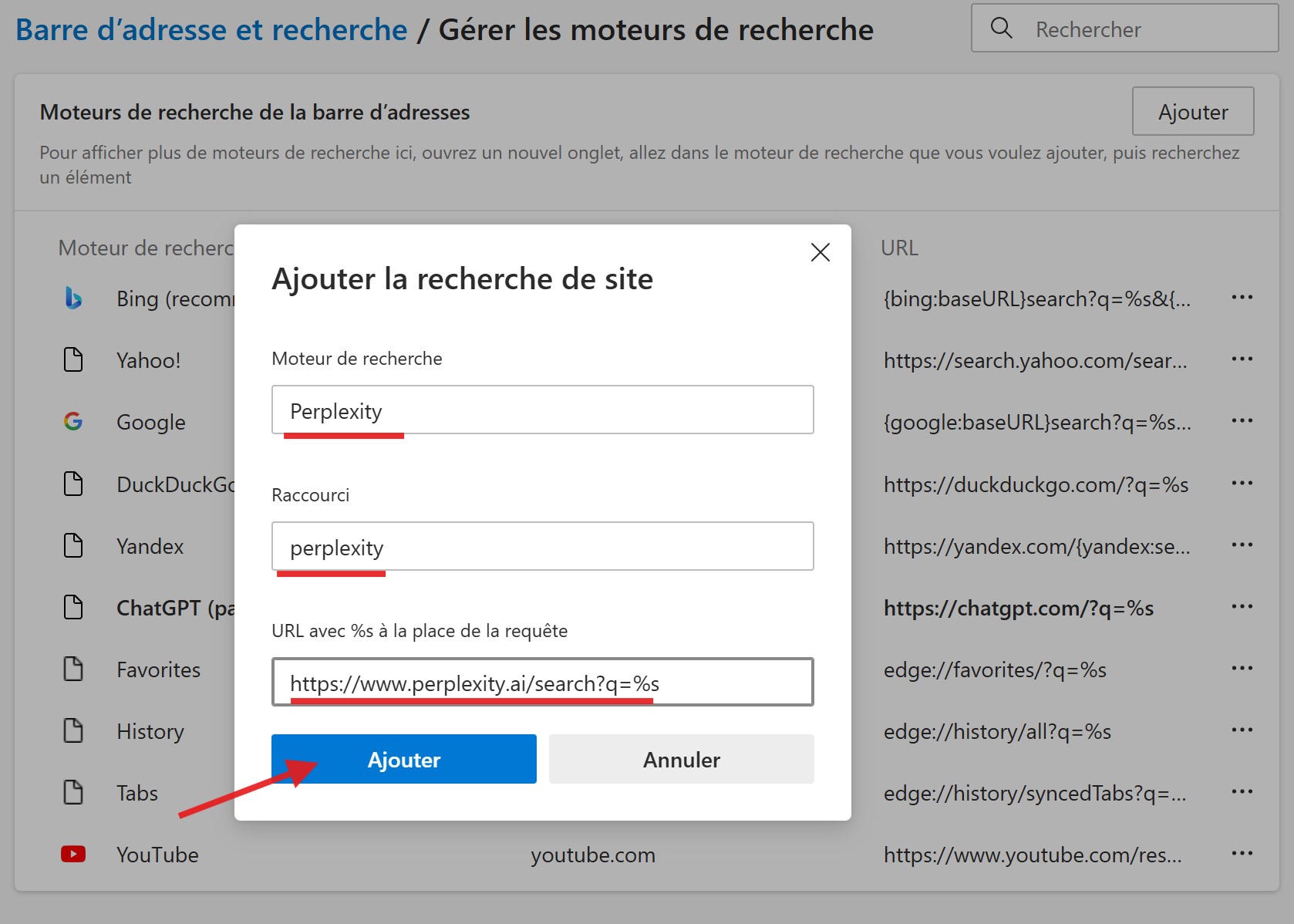The height and width of the screenshot is (924, 1294).
Task: Open more options for DuckDuckGo row
Action: (x=1242, y=483)
